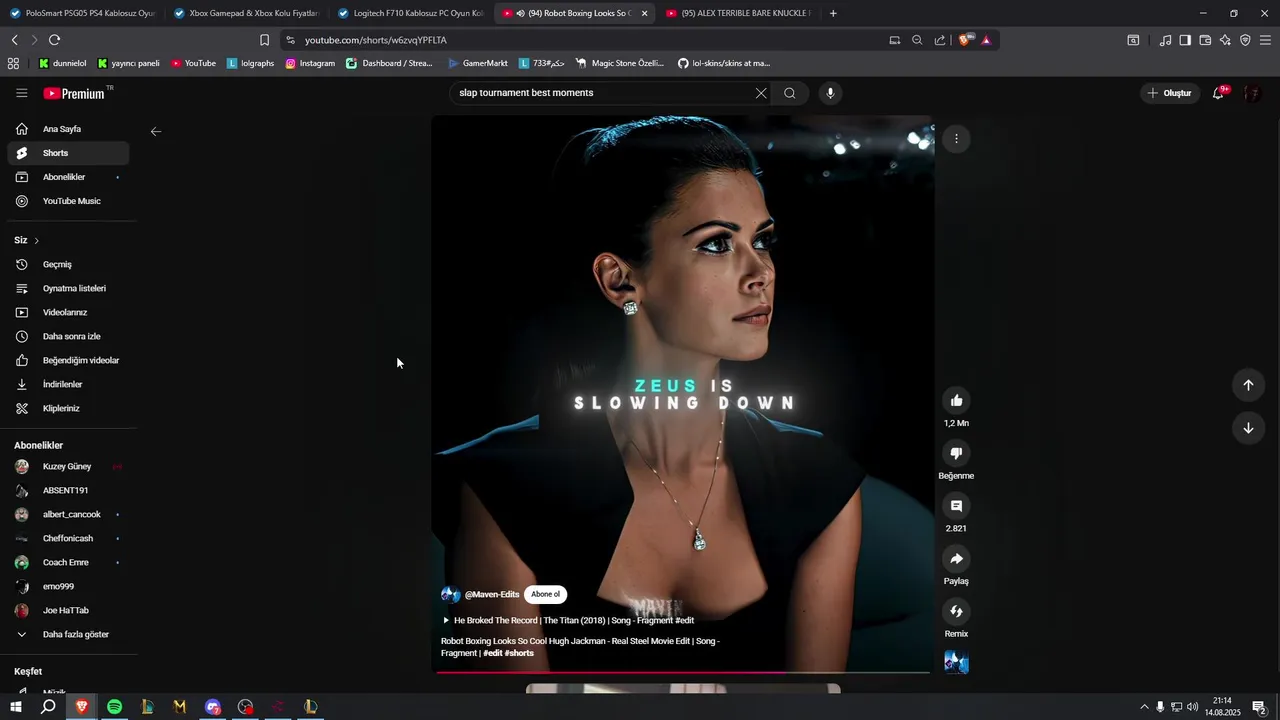Click Abone ol subscribe button
Screen dimensions: 1280x720
pos(546,594)
